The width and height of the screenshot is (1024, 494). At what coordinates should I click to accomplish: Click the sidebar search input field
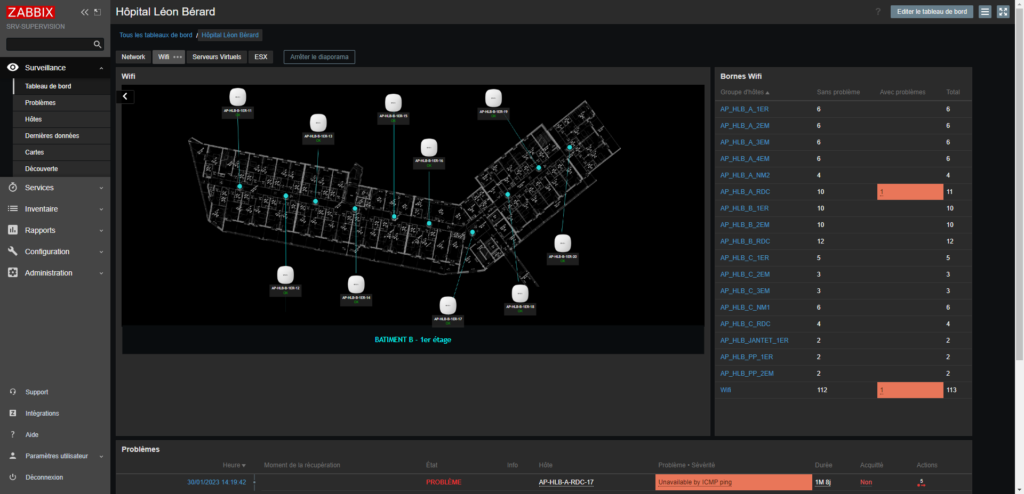[x=48, y=45]
